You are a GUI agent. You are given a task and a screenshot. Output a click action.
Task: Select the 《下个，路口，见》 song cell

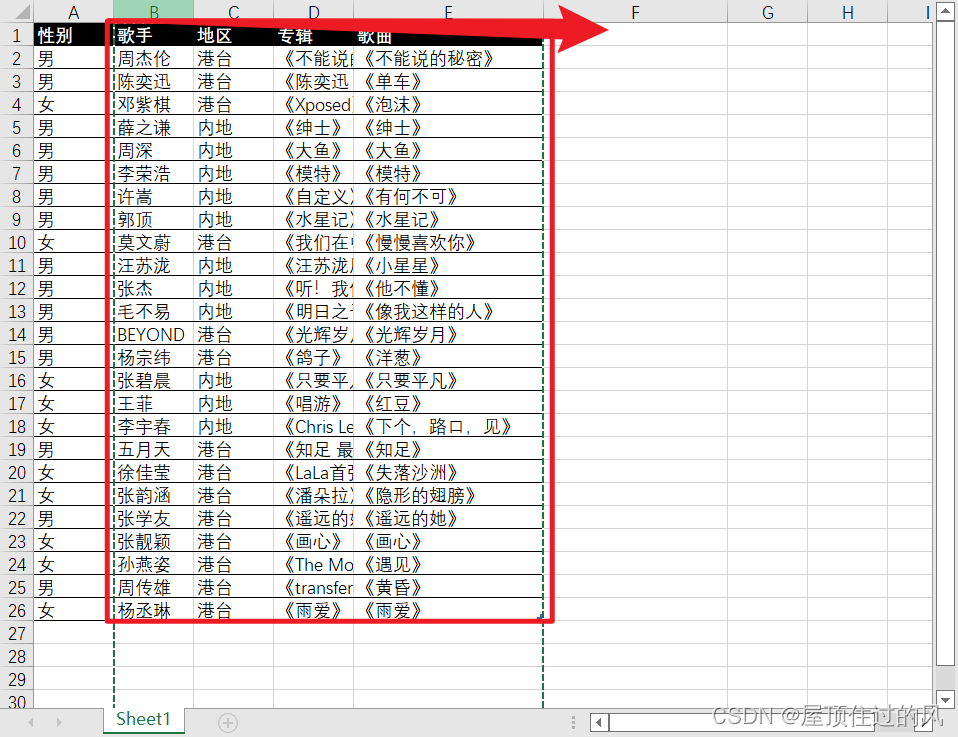[448, 427]
